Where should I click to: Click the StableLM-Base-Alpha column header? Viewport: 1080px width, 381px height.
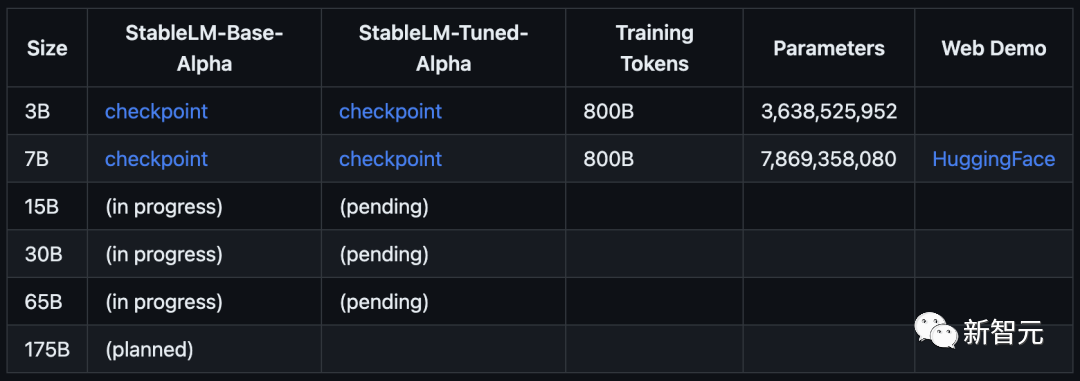204,48
